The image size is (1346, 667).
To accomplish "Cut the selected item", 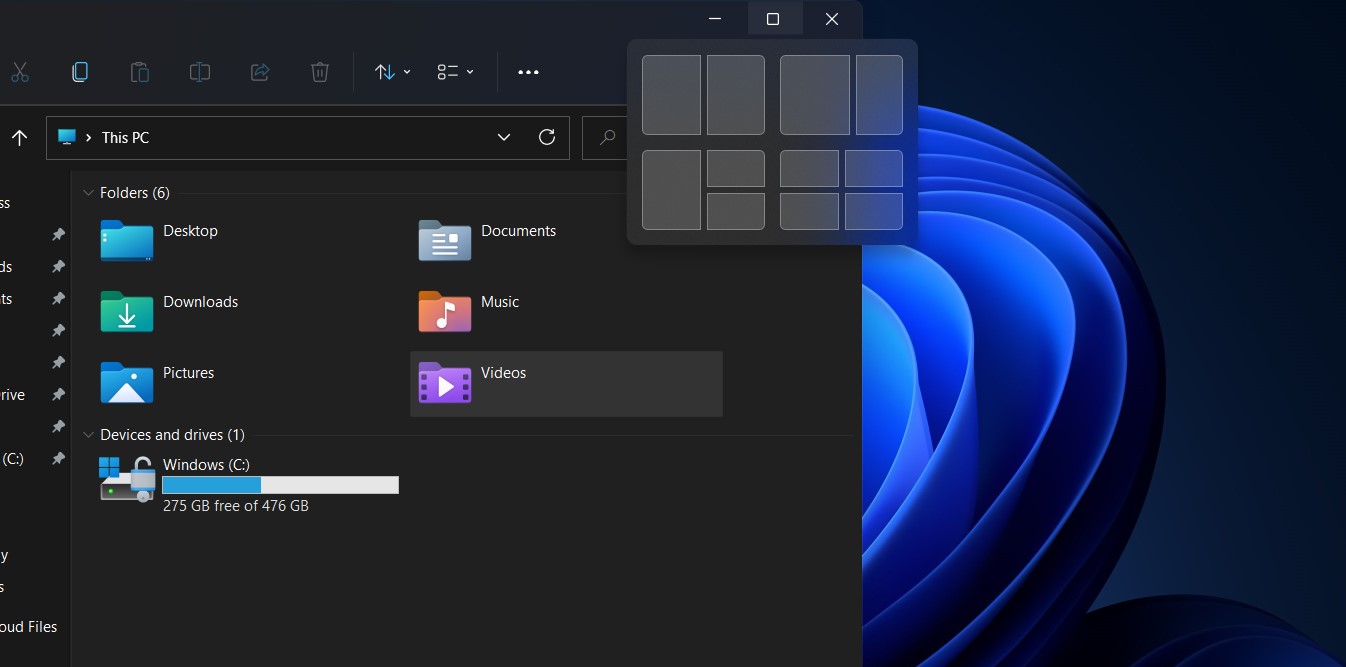I will [x=19, y=71].
